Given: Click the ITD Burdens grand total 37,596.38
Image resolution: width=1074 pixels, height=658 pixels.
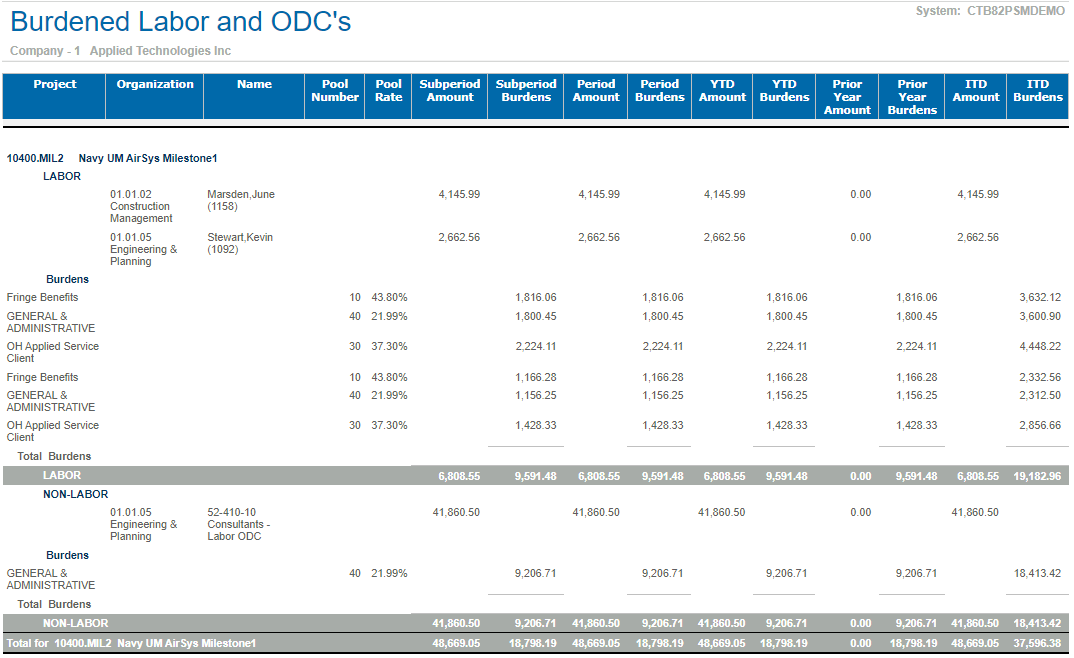Looking at the screenshot, I should pyautogui.click(x=1037, y=644).
